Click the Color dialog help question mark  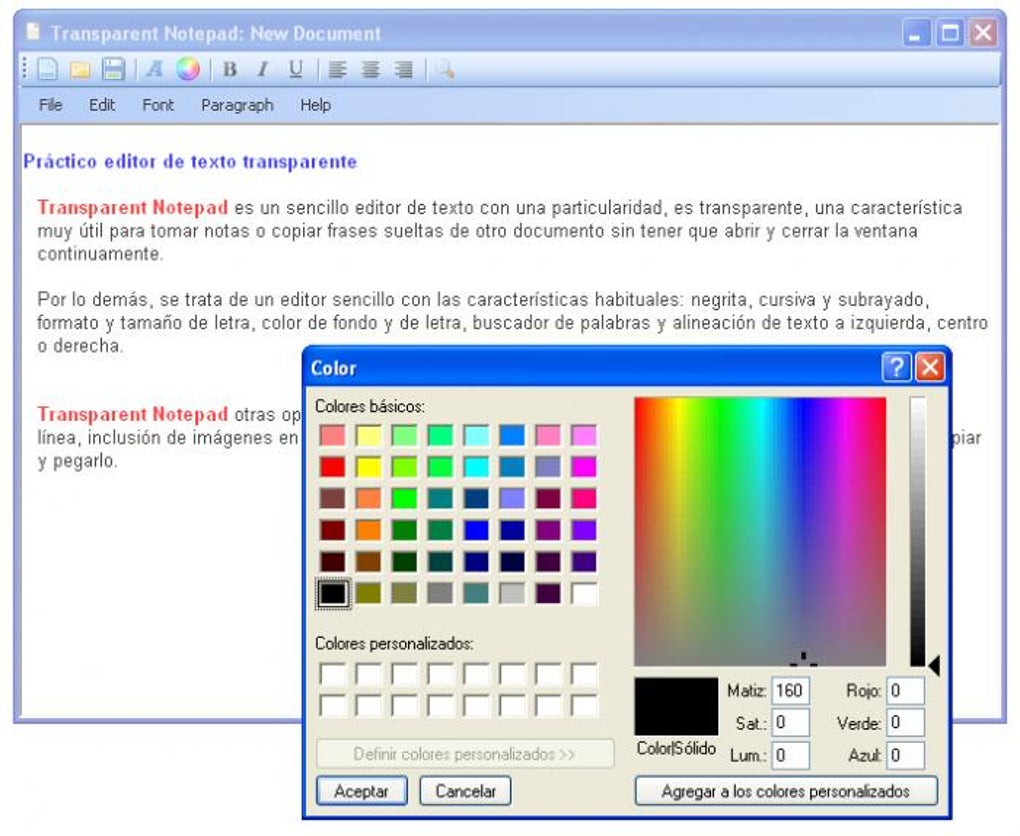[x=896, y=368]
